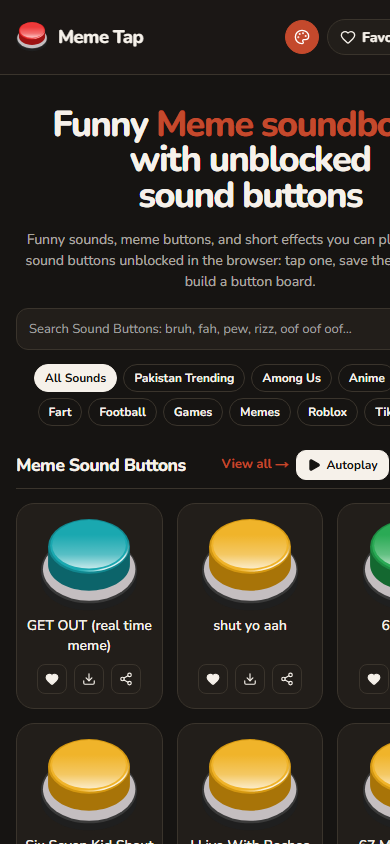
Task: Focus the Search Sound Buttons field
Action: click(x=203, y=329)
